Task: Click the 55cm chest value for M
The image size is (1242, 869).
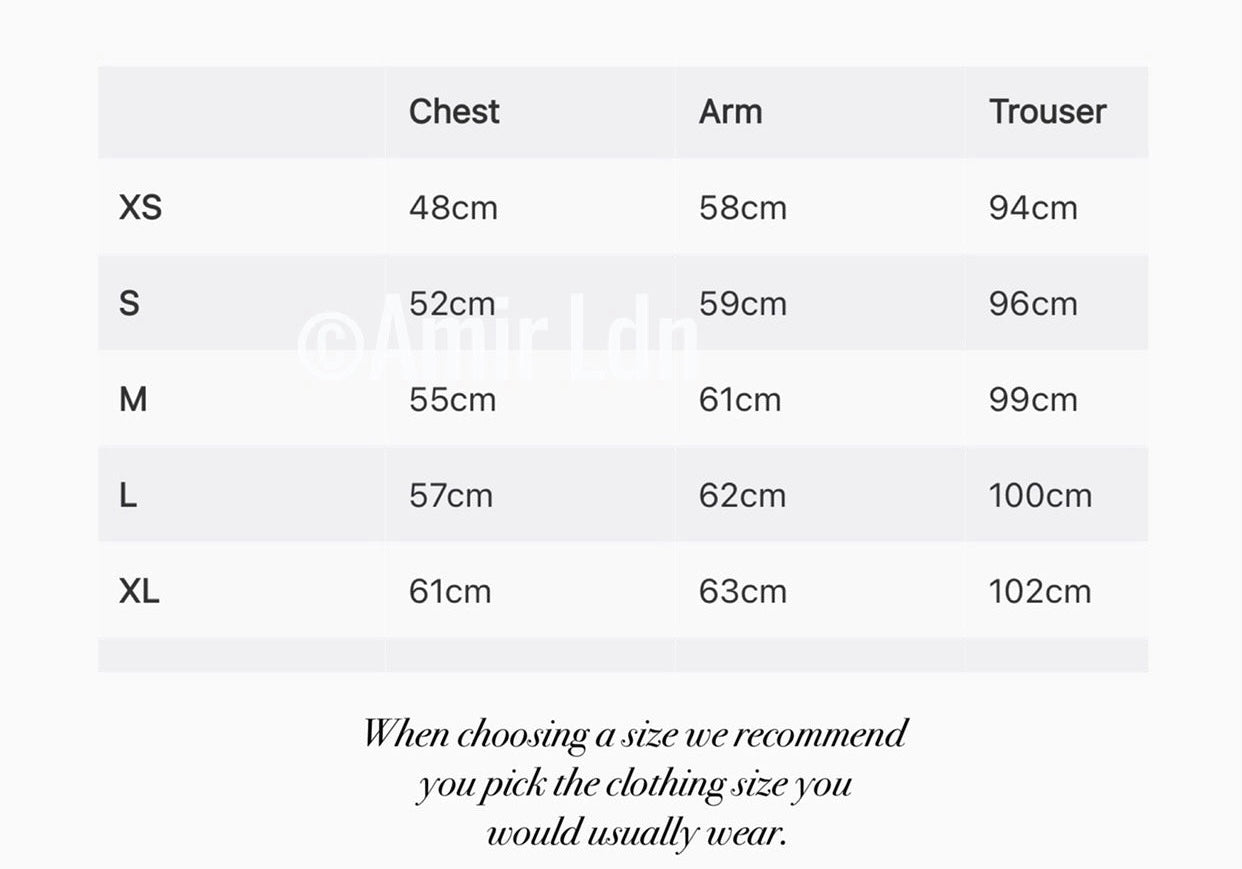Action: pos(453,399)
